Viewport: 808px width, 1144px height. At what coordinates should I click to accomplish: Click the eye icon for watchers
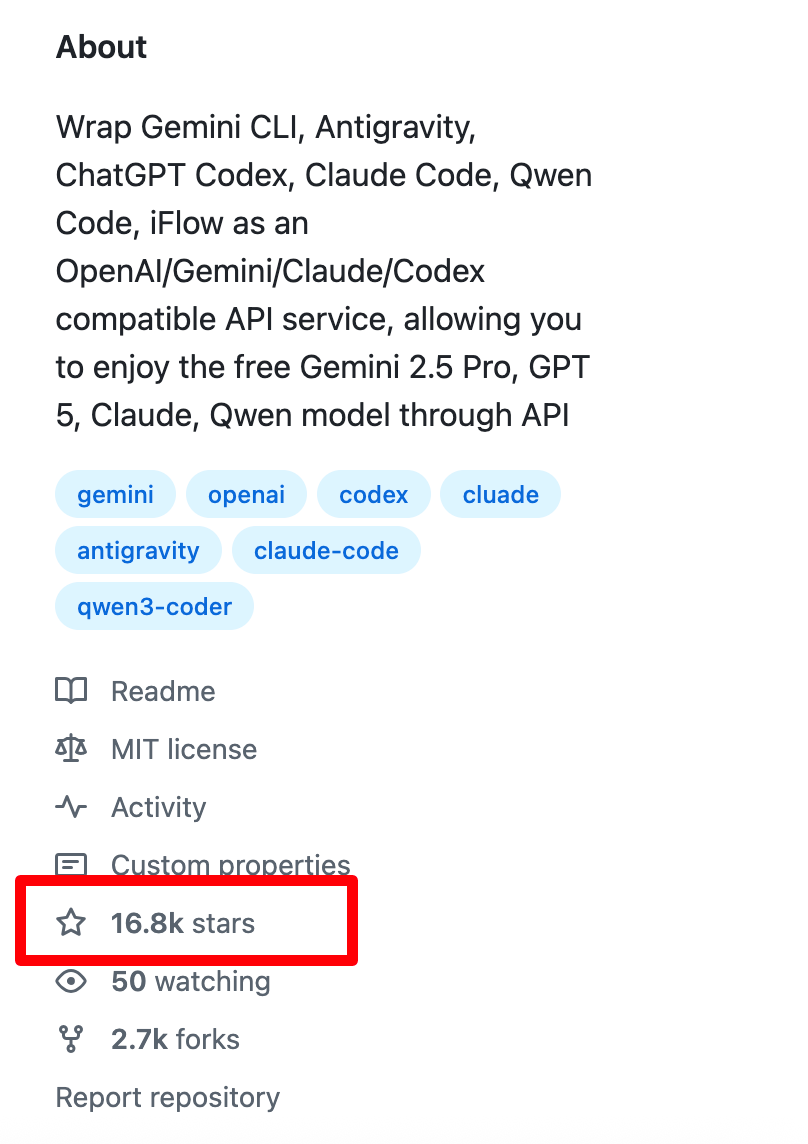pos(71,981)
